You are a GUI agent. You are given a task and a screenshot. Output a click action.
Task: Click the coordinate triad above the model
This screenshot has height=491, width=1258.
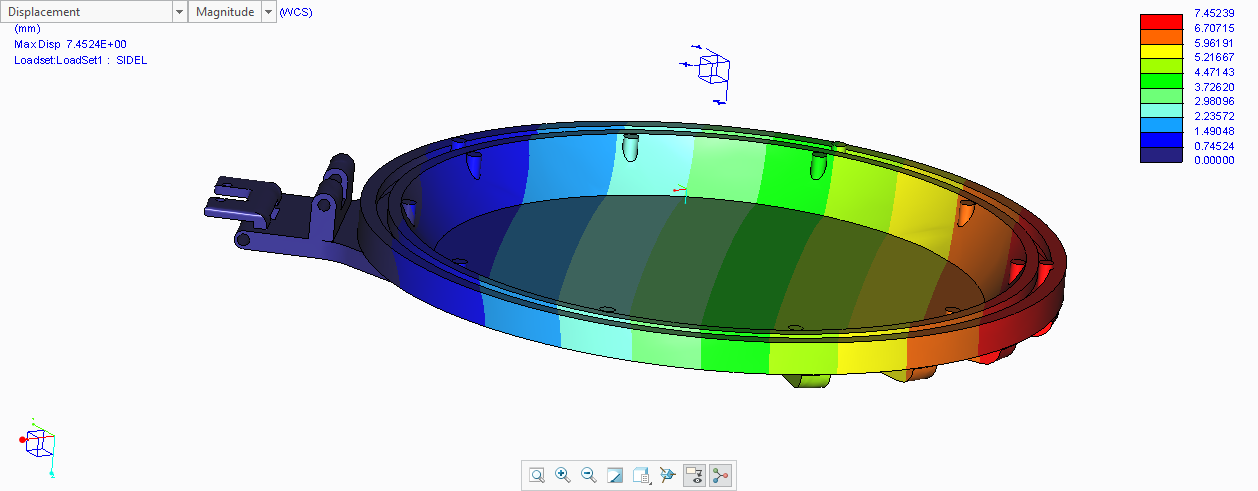tap(708, 72)
